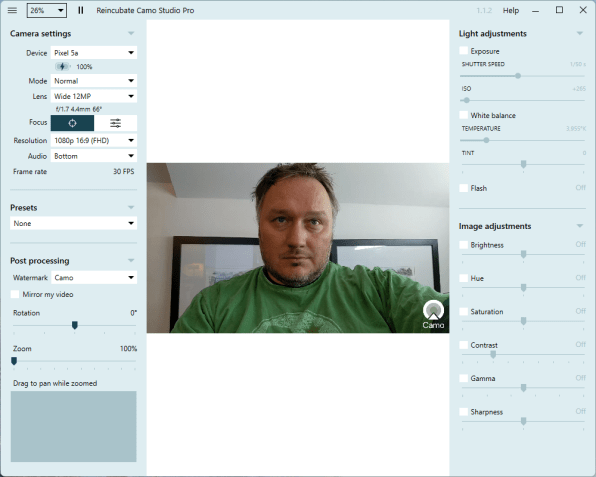
Task: Maximize the Camo Studio window
Action: (560, 10)
